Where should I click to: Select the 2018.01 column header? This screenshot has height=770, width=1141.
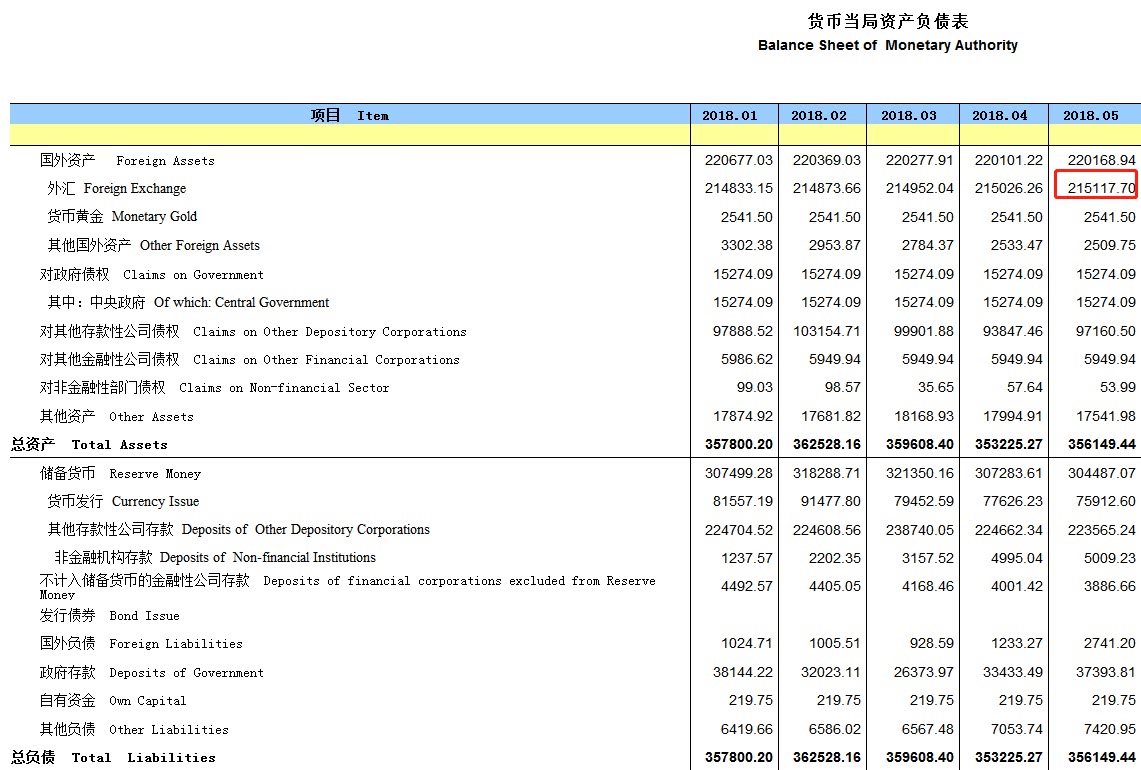(x=729, y=115)
